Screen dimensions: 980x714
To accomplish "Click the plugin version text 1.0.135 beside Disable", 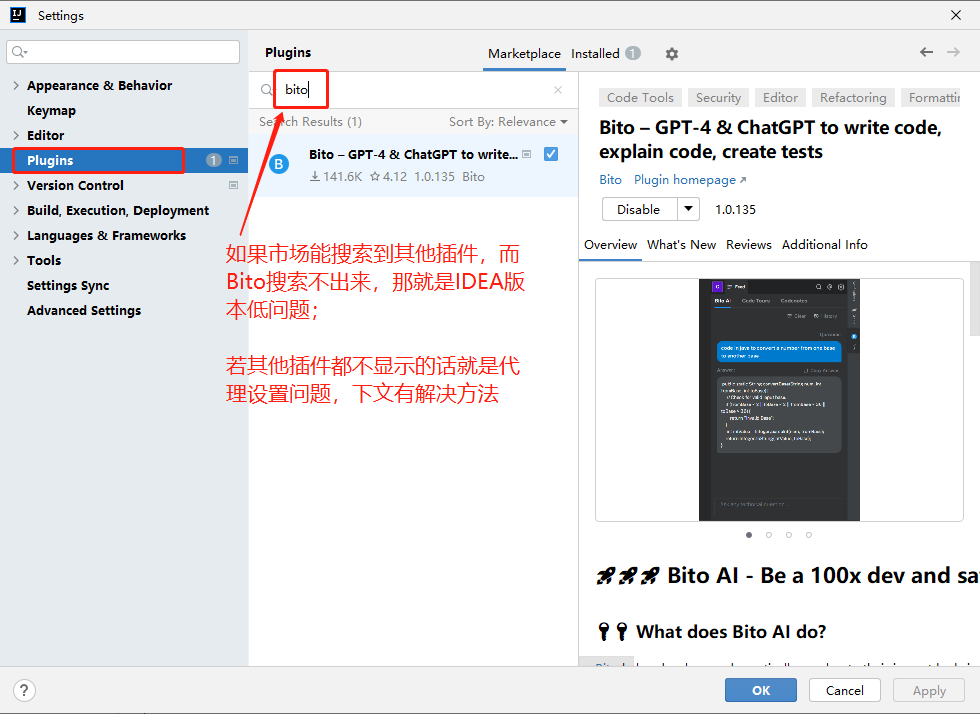I will tap(735, 209).
